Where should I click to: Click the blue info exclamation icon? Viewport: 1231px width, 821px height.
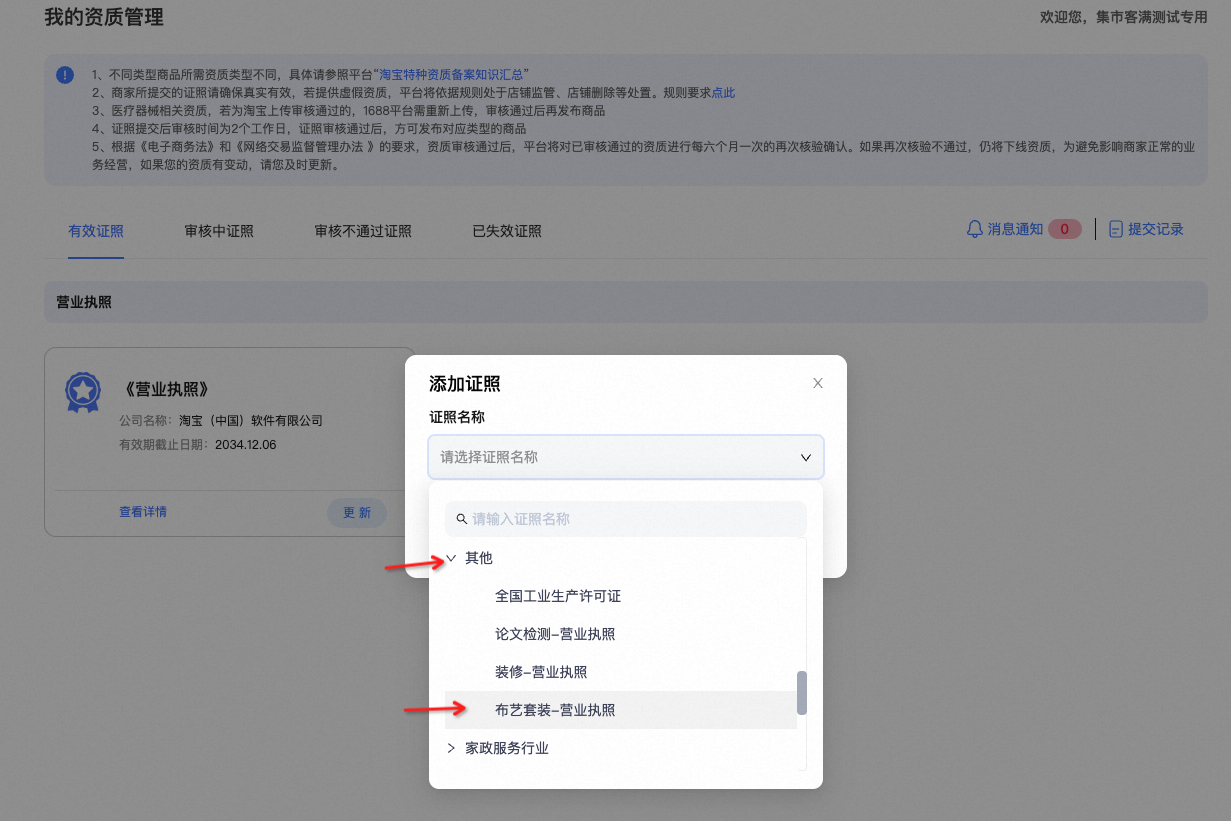(65, 75)
